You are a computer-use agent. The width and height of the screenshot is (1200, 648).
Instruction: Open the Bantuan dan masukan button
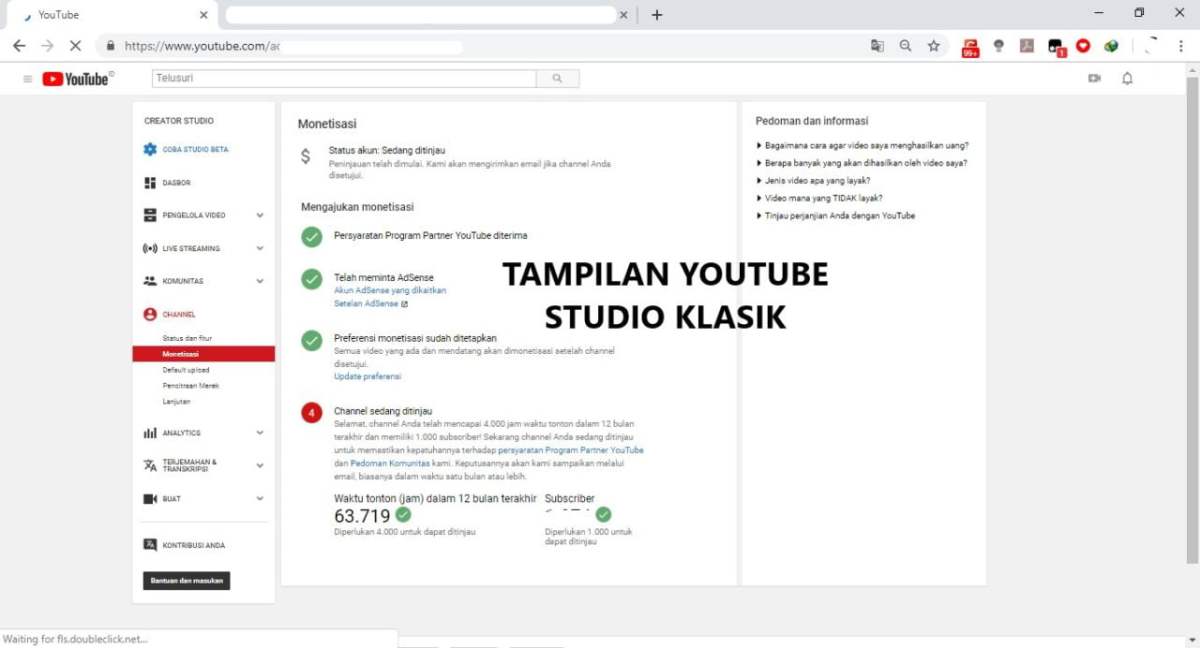[x=186, y=580]
